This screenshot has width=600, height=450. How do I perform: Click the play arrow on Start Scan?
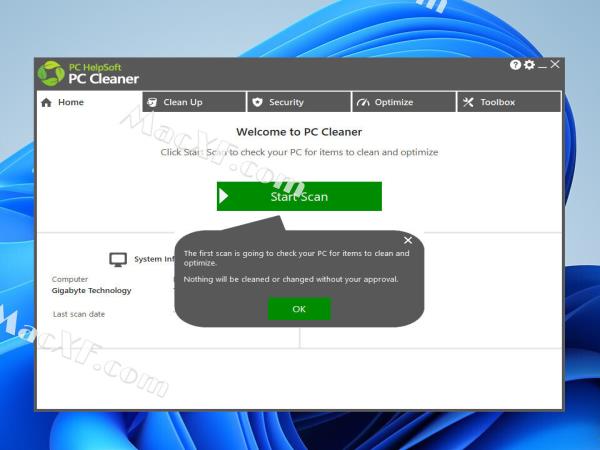tap(223, 196)
